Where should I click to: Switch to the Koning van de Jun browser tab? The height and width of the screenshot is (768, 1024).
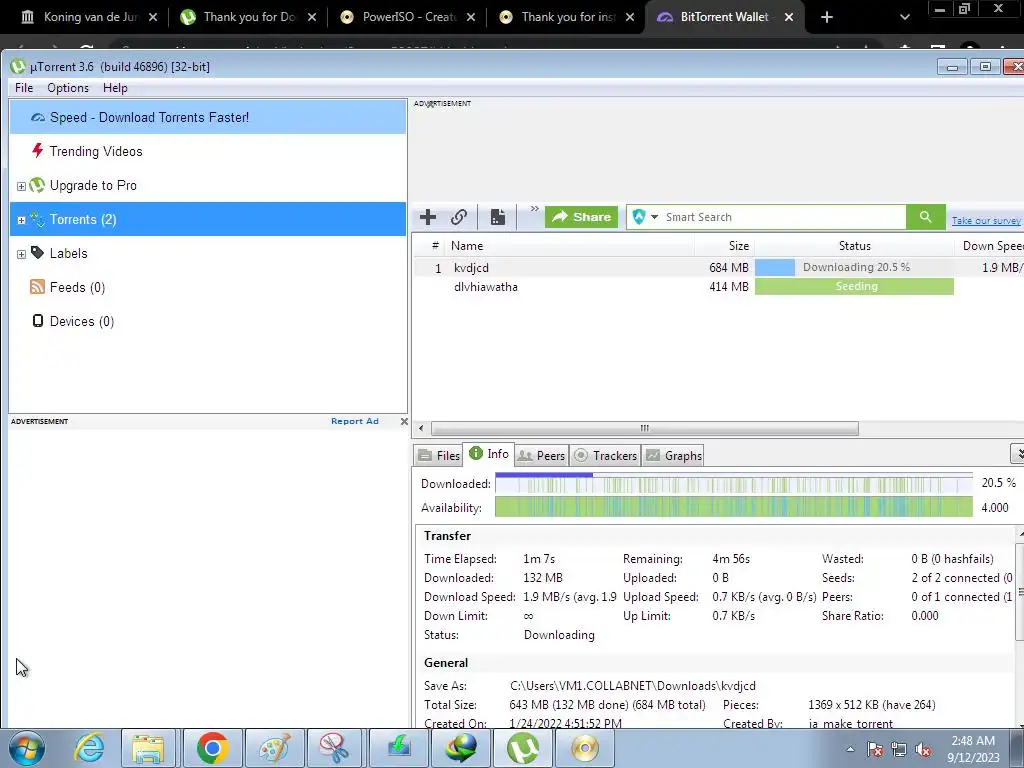pos(88,17)
